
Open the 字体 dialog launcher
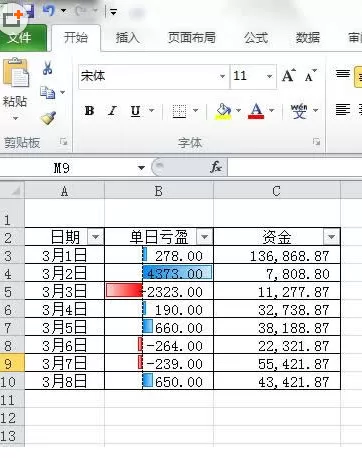point(316,142)
